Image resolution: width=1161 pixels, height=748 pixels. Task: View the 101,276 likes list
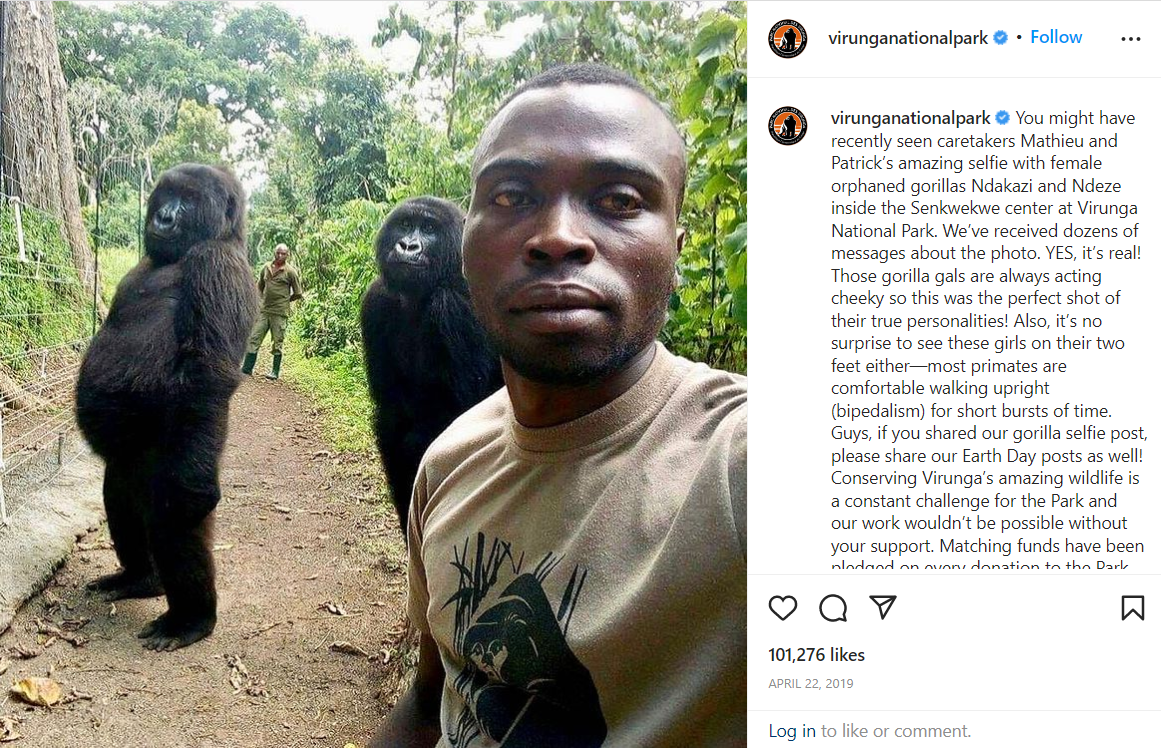point(816,655)
